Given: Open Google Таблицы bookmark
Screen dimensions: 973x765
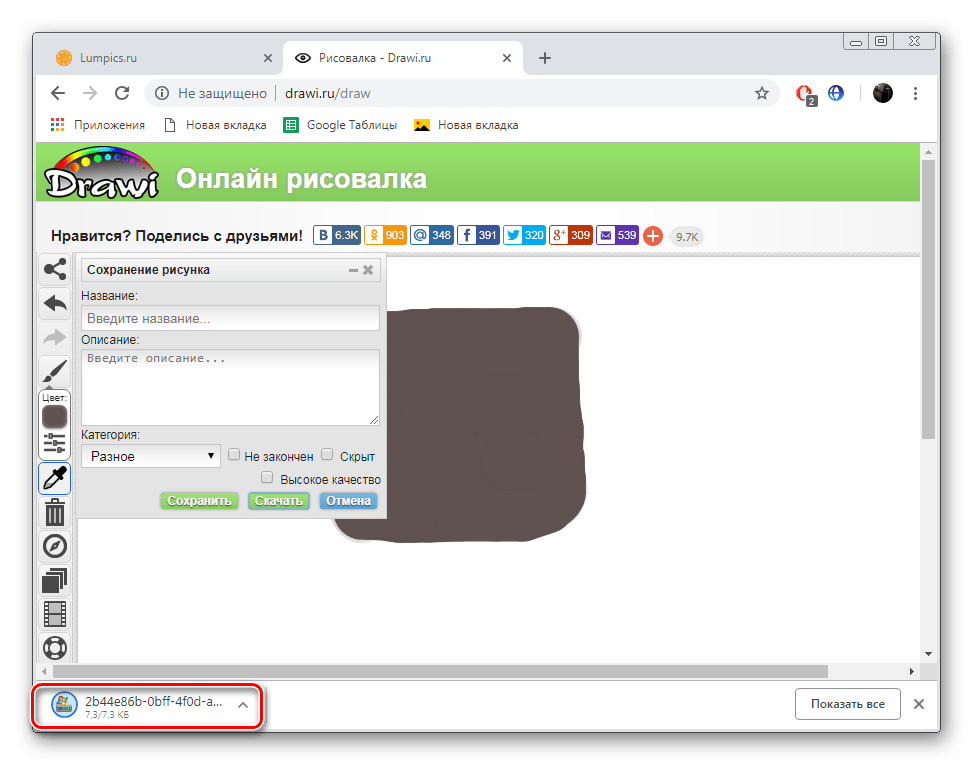Looking at the screenshot, I should coord(341,125).
